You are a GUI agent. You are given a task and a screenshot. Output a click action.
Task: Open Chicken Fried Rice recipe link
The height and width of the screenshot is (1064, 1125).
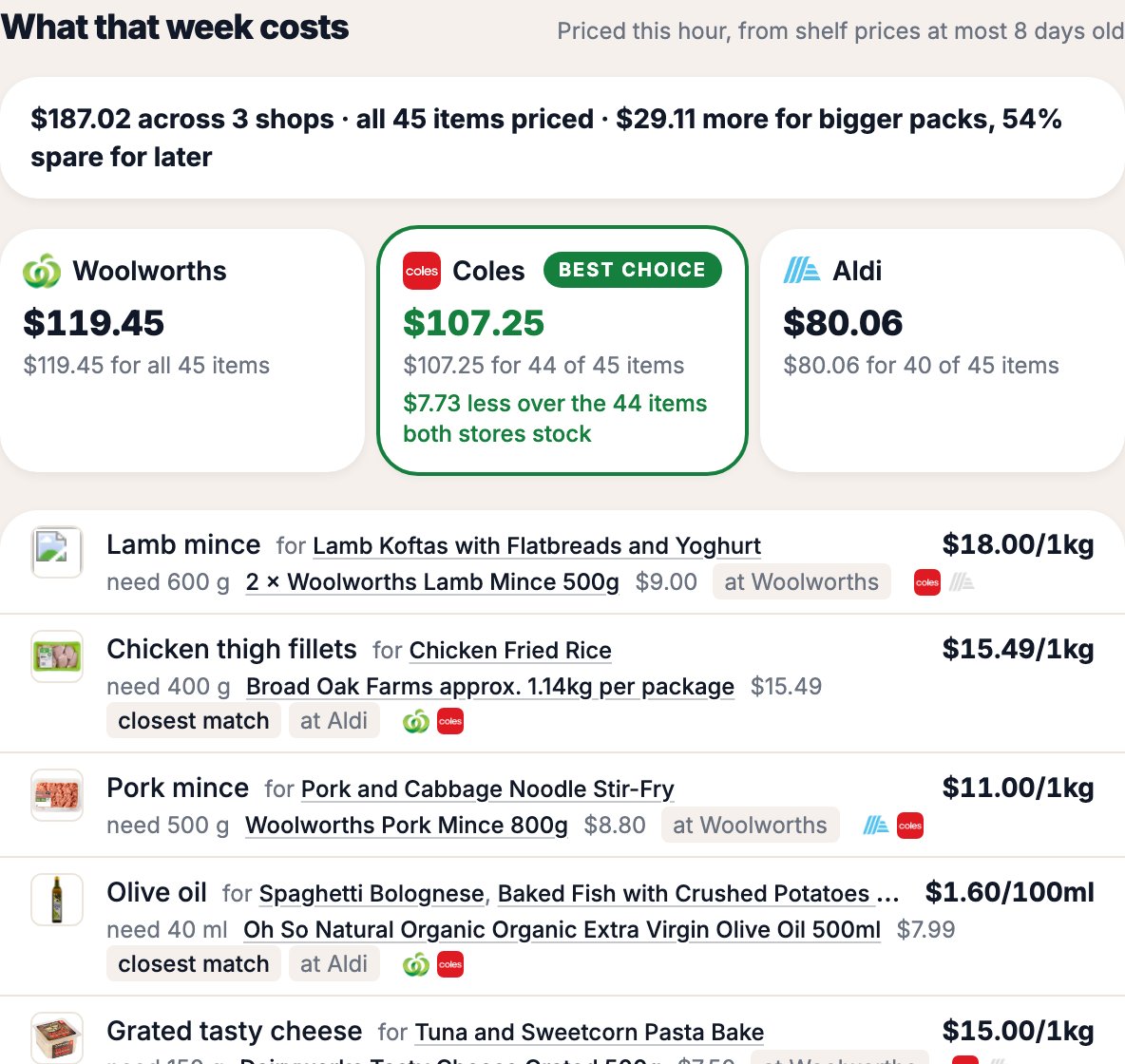tap(510, 650)
